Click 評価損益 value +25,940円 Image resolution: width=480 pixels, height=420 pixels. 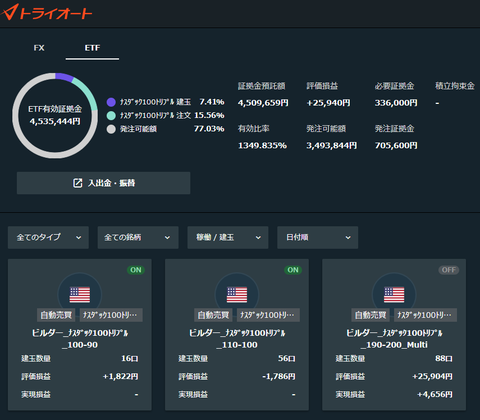click(x=328, y=103)
